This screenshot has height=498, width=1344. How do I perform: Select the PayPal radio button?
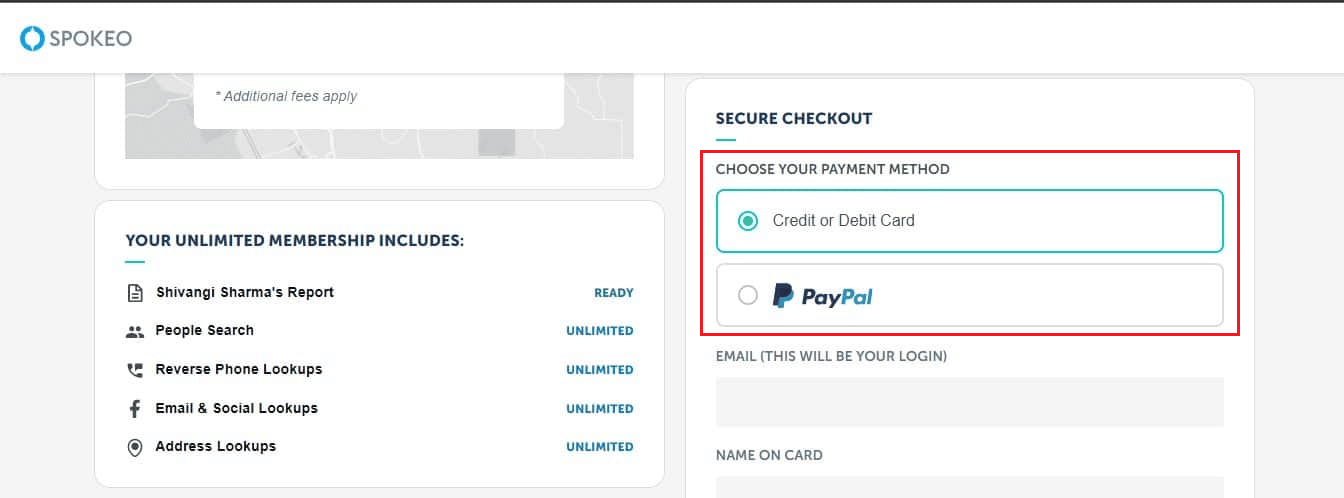coord(747,295)
